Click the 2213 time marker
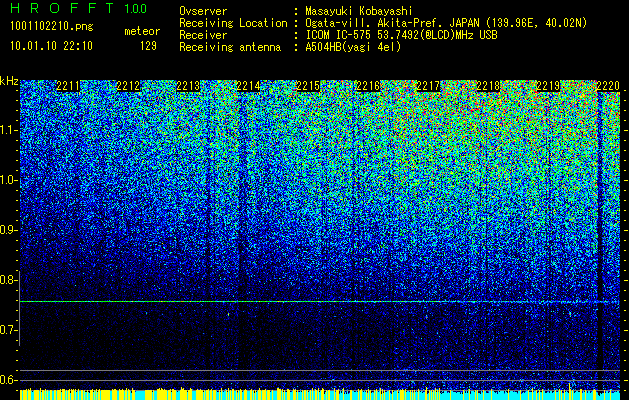This screenshot has width=629, height=400. [x=188, y=86]
